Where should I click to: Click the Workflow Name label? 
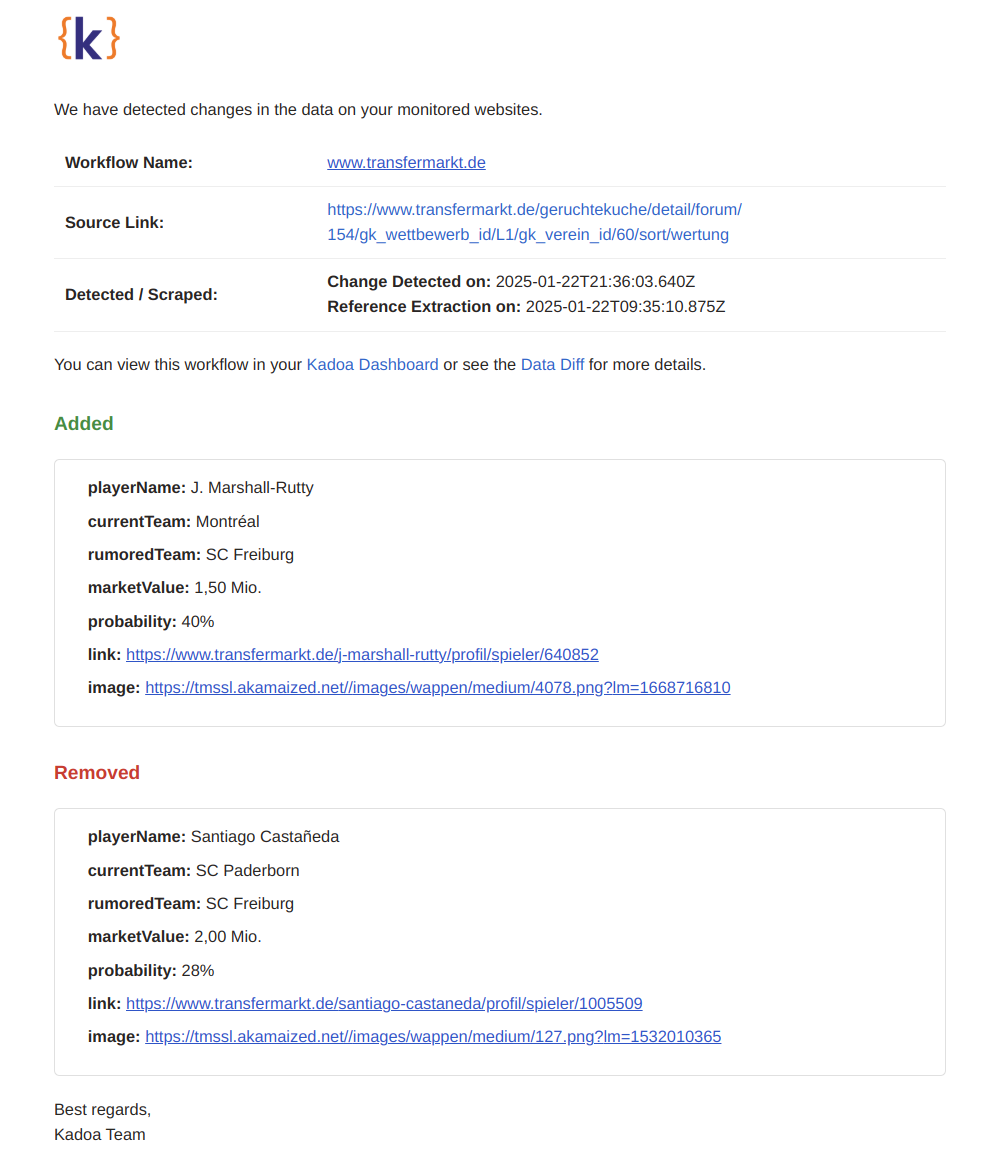click(x=129, y=162)
